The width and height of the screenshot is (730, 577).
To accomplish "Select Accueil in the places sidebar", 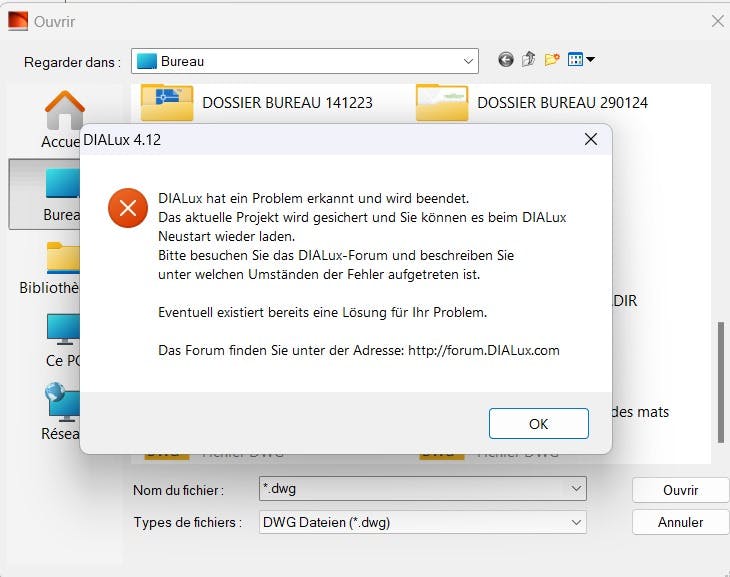I will [x=64, y=120].
